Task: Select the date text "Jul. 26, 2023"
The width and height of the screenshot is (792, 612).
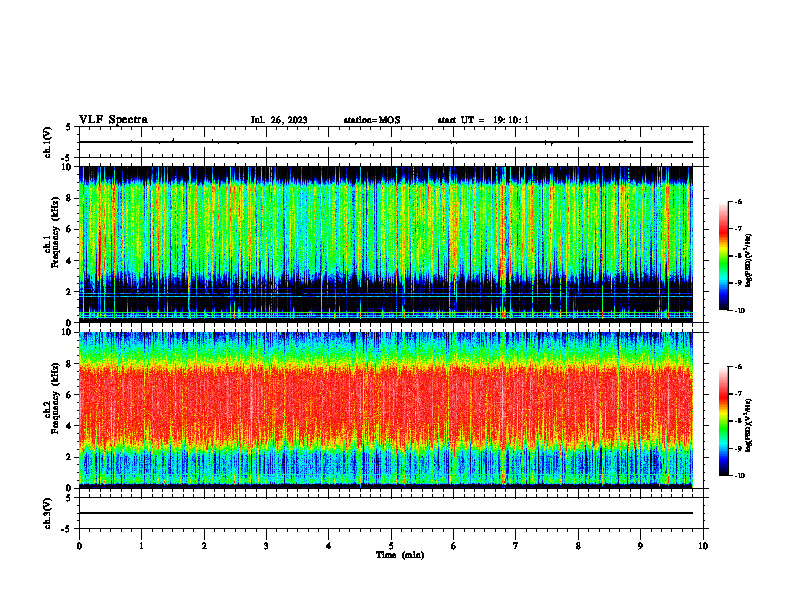Action: click(x=279, y=120)
